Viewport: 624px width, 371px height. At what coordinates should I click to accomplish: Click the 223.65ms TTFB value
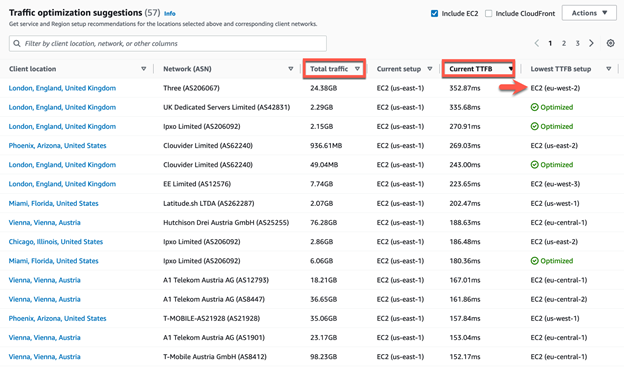(x=465, y=184)
